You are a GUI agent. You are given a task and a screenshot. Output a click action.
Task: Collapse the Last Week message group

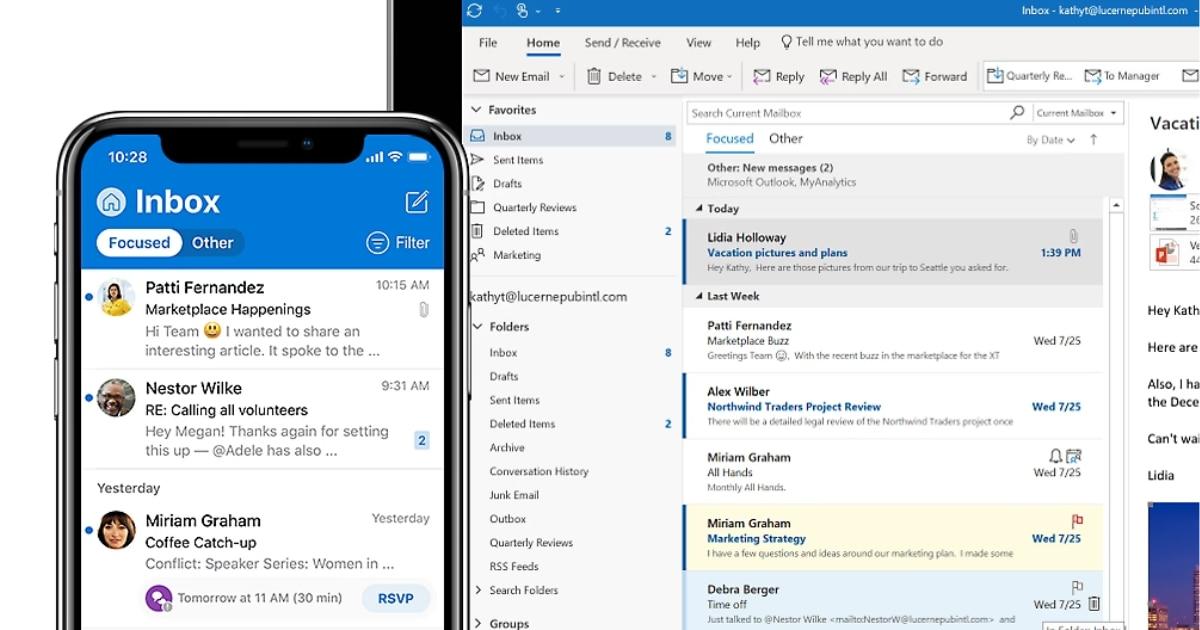(699, 297)
